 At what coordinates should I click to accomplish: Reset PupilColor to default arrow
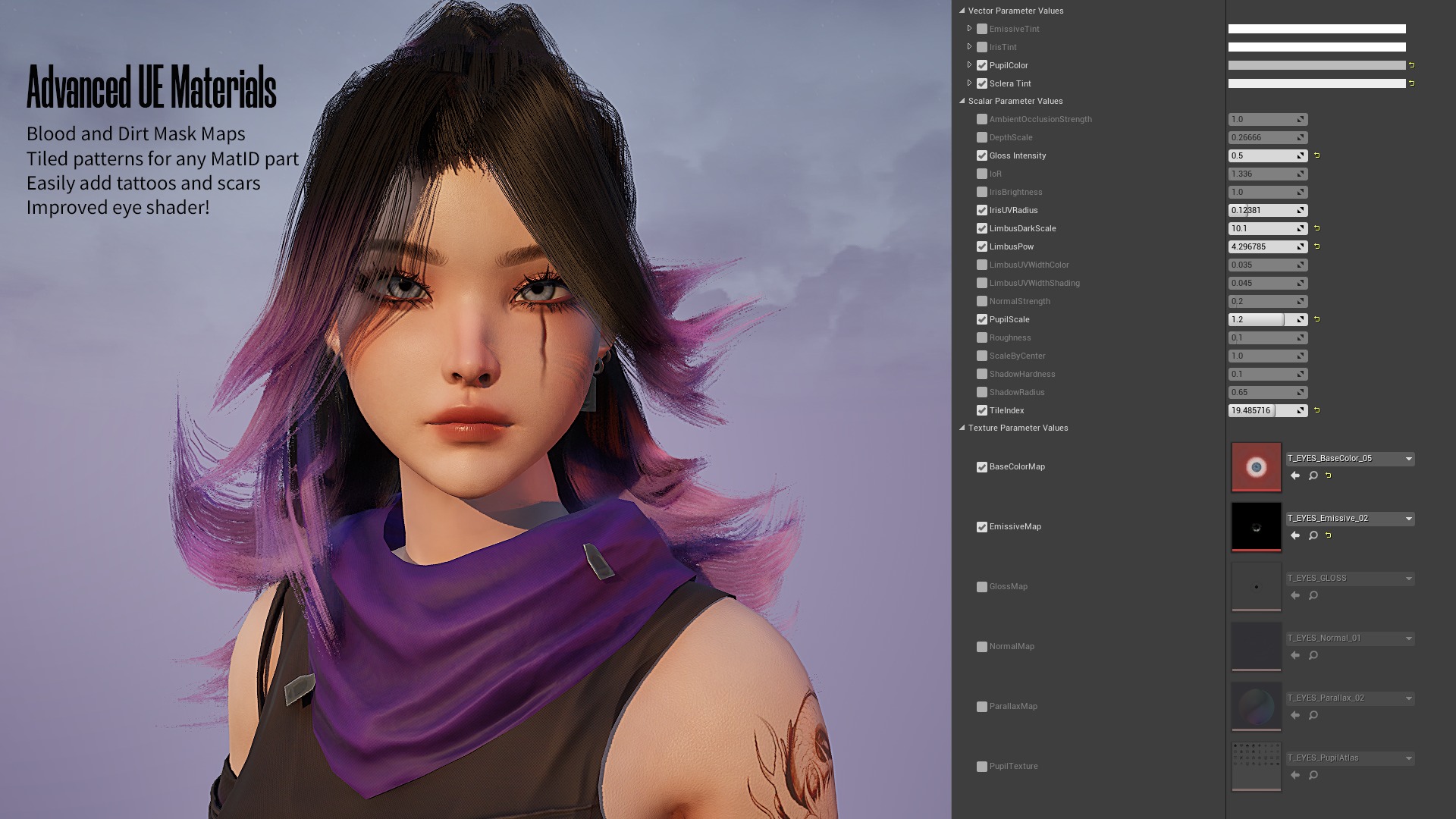pos(1411,65)
